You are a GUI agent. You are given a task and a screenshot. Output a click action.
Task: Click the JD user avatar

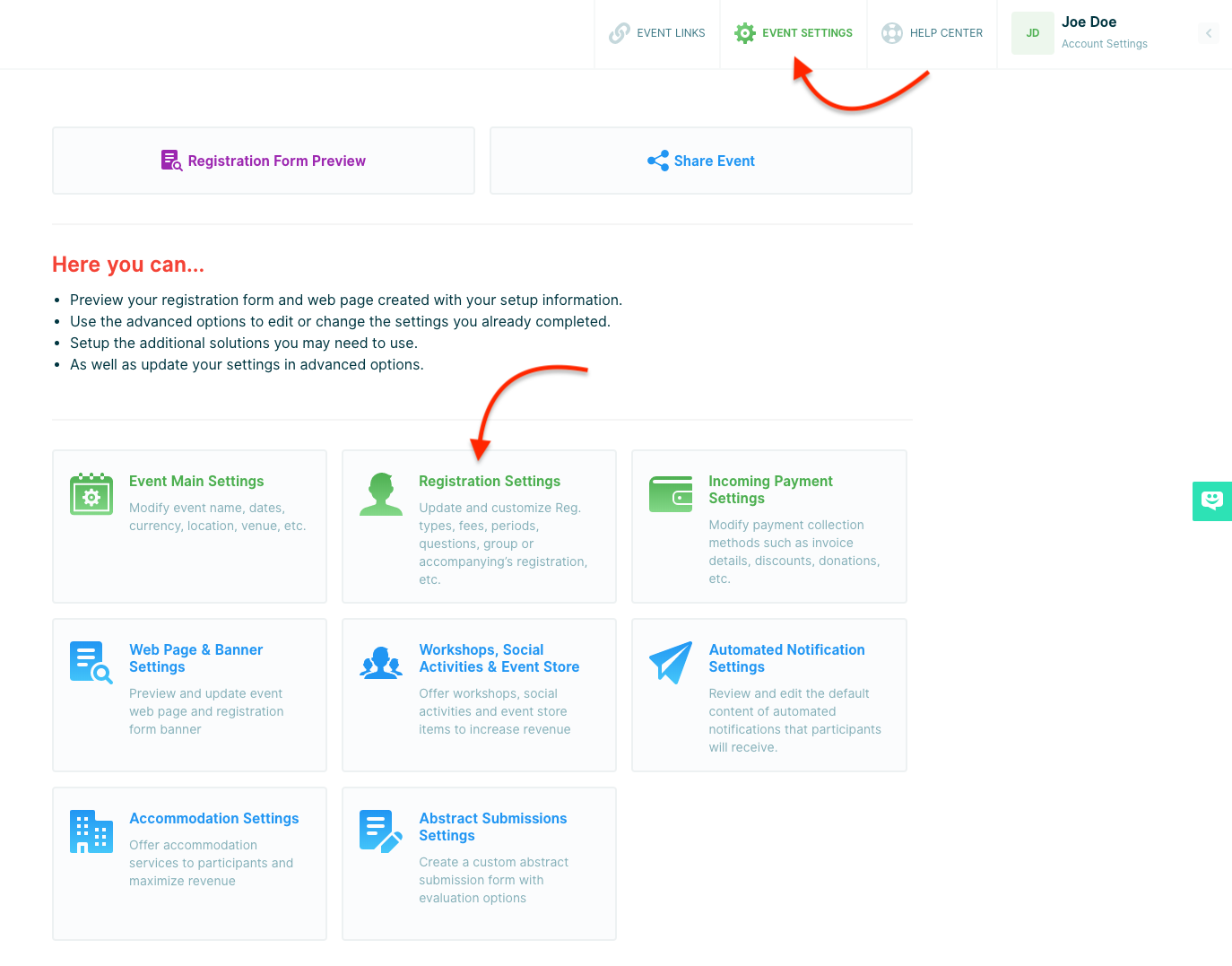pos(1032,33)
